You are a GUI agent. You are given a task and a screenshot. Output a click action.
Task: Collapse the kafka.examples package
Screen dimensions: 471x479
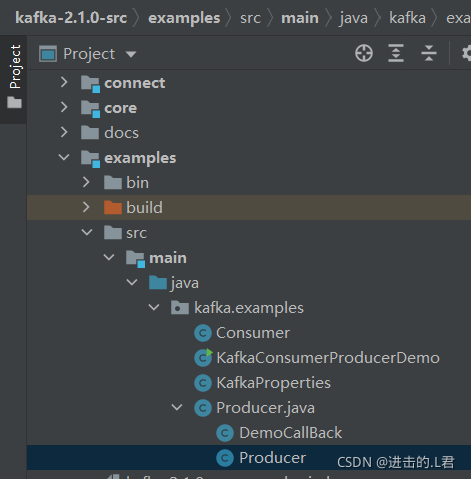pos(154,307)
